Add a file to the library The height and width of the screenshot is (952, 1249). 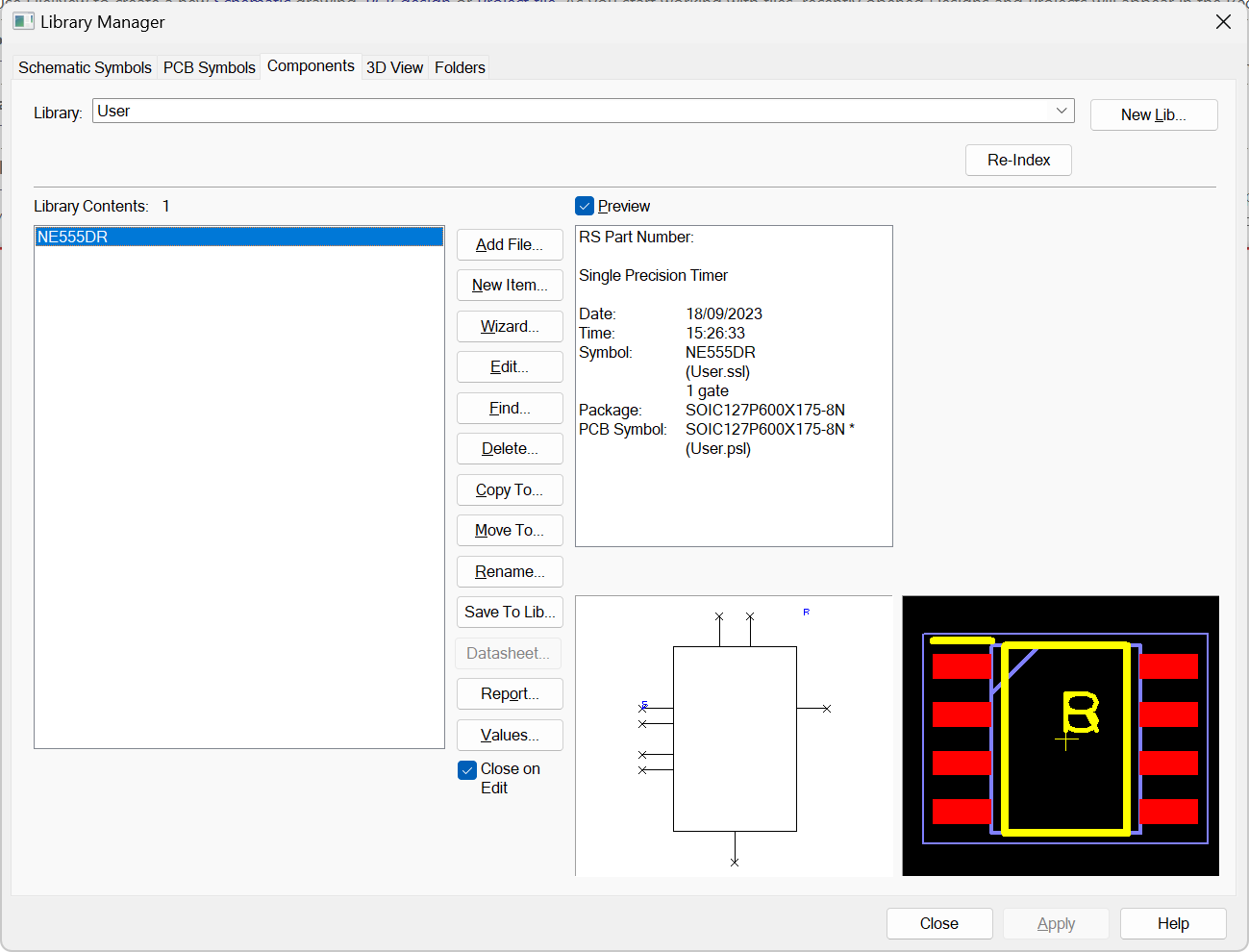point(510,244)
